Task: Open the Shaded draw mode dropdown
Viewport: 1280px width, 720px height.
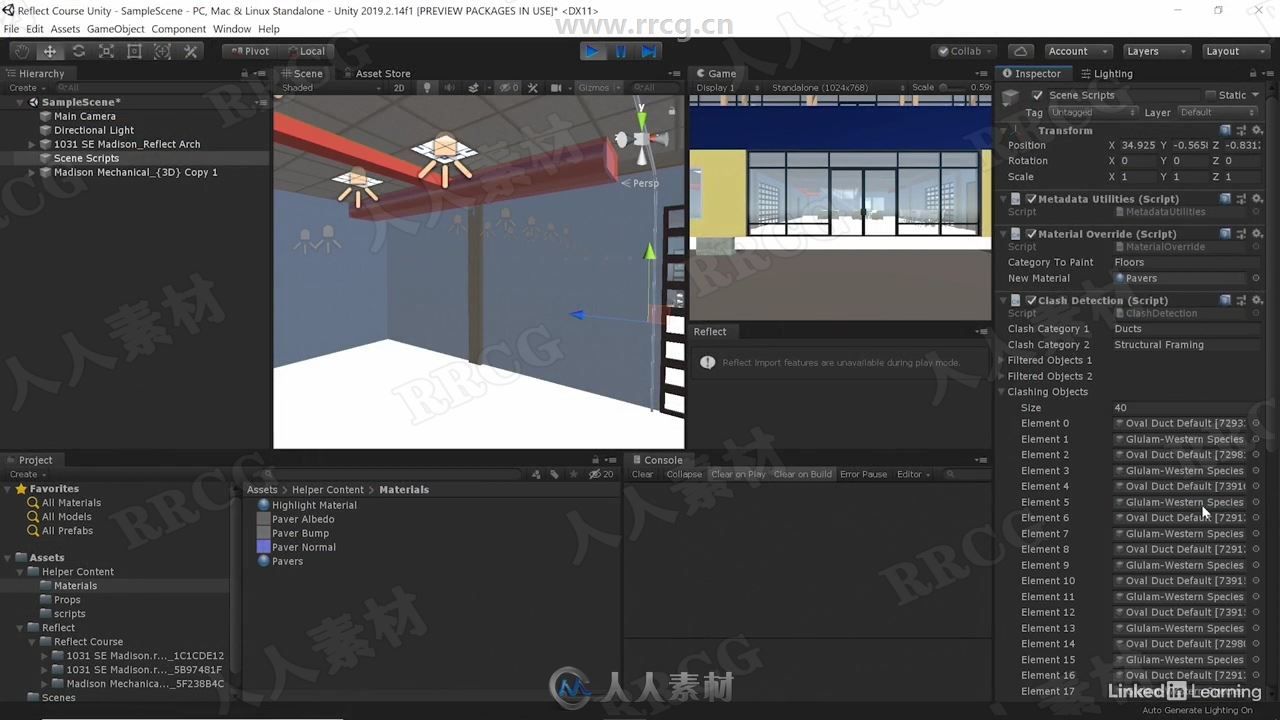Action: tap(330, 88)
